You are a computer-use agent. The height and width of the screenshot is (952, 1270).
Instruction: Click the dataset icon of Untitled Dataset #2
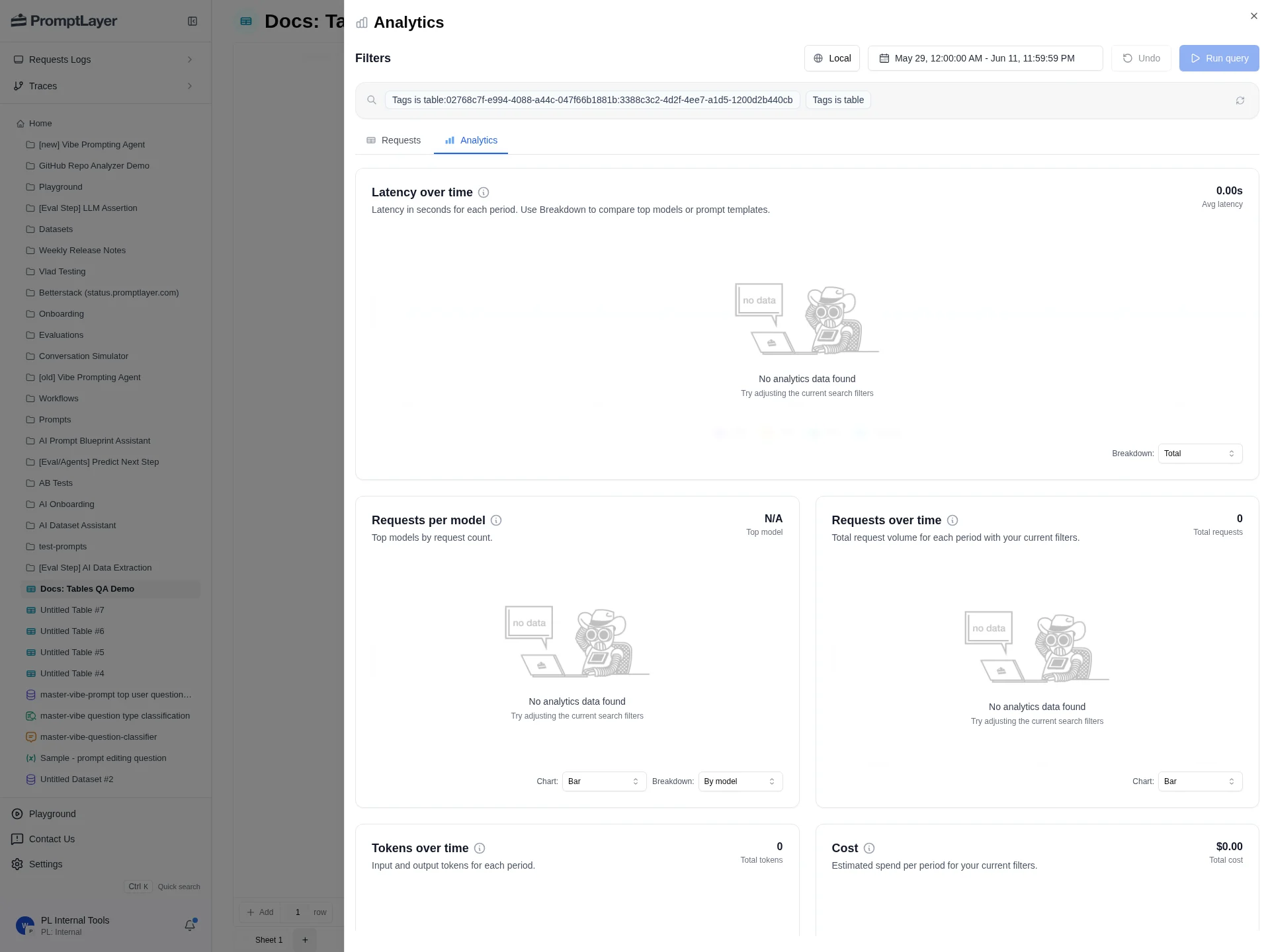click(30, 779)
